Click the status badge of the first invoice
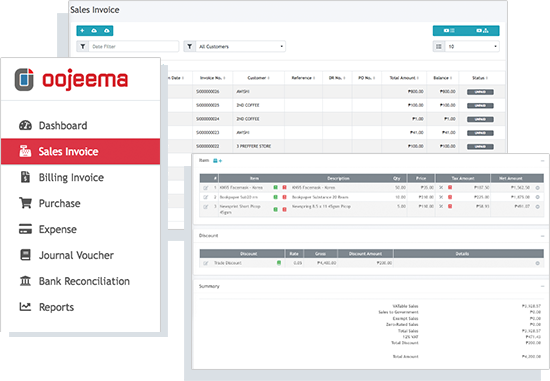Image resolution: width=550 pixels, height=381 pixels. pyautogui.click(x=480, y=92)
